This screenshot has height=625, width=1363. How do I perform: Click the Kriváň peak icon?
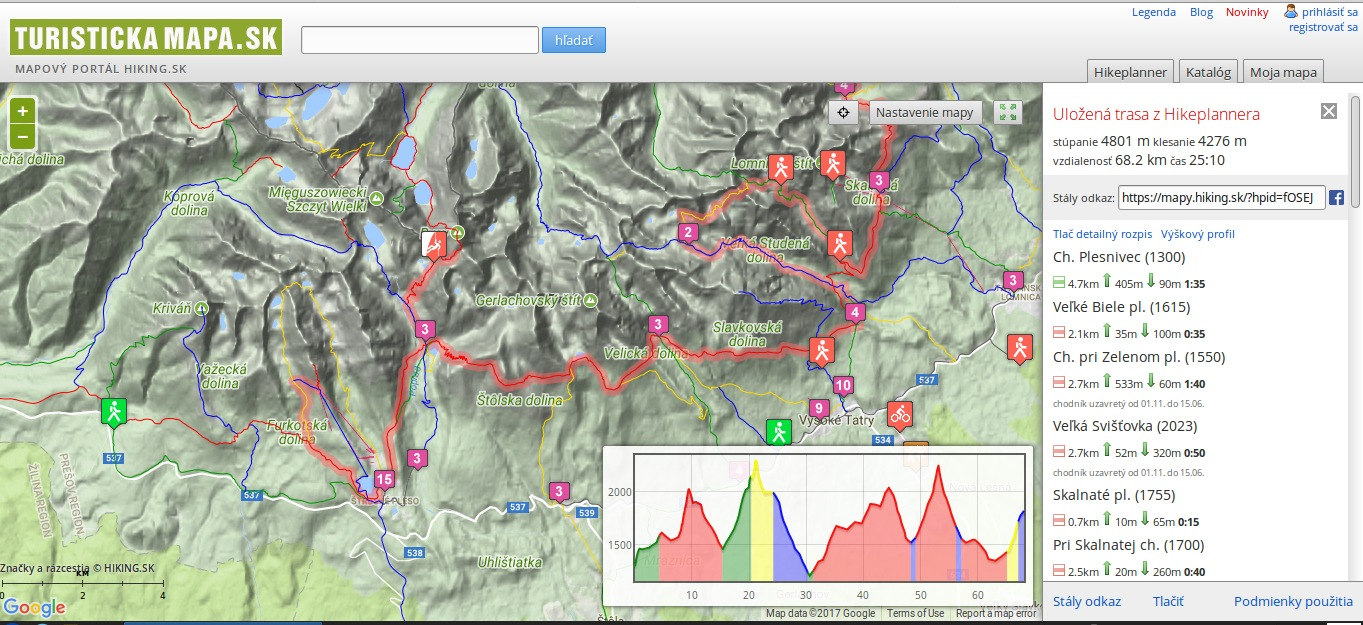[x=201, y=309]
